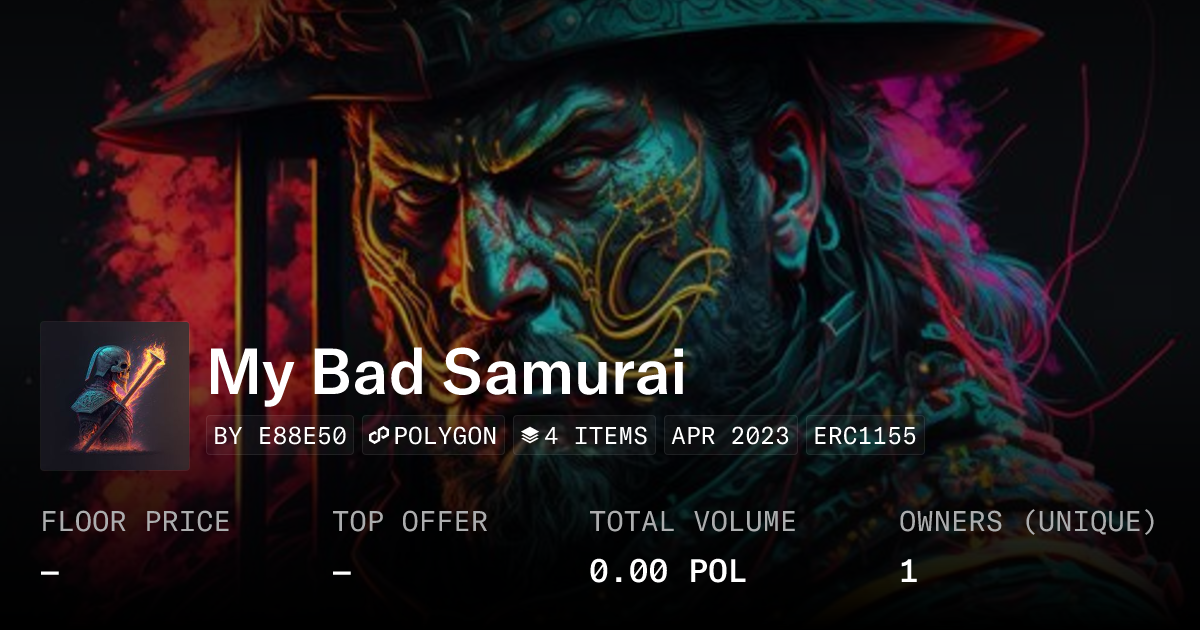Click the FLOOR PRICE label
The width and height of the screenshot is (1200, 630).
point(135,522)
